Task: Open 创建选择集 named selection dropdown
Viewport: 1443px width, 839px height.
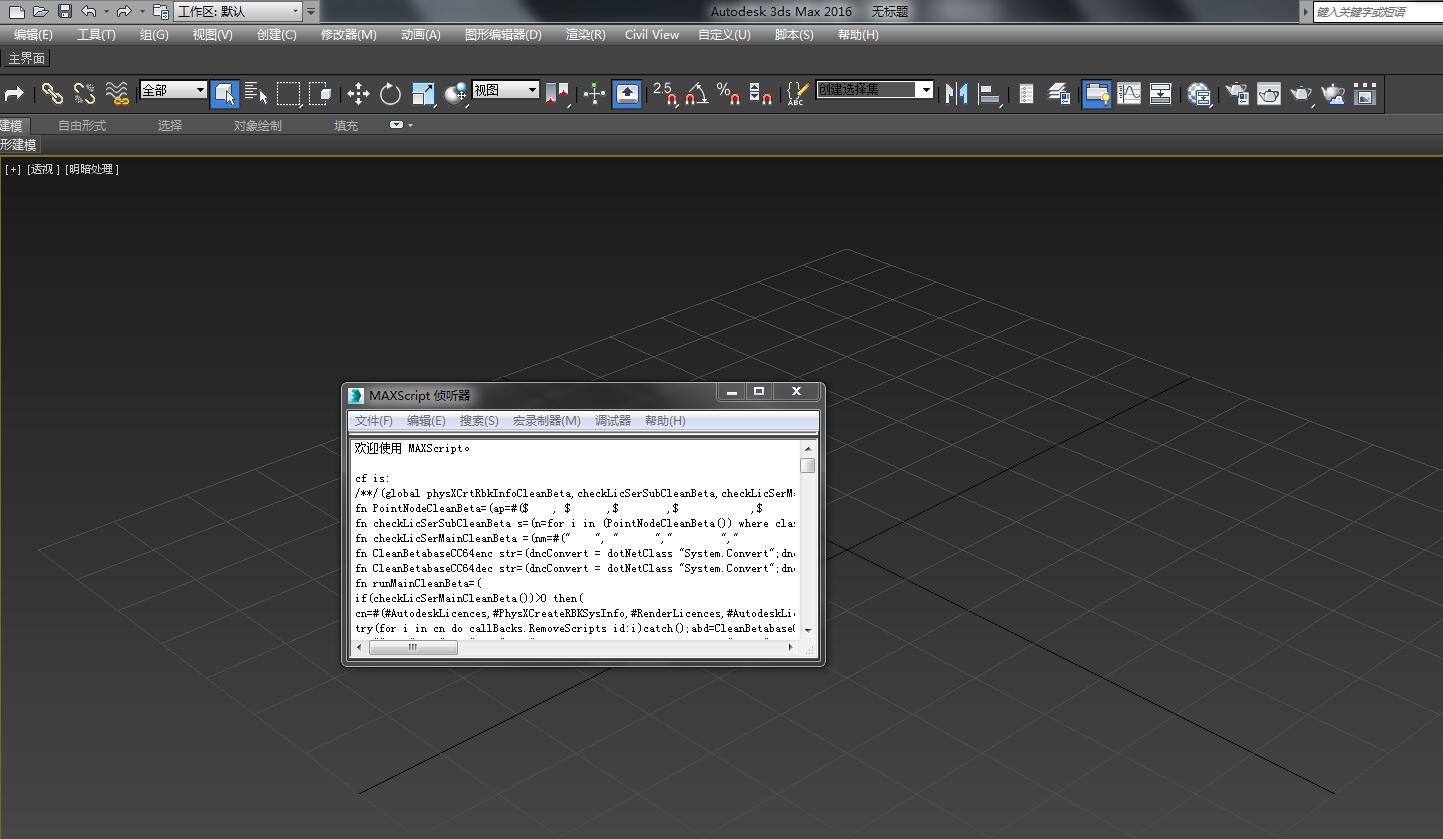Action: [x=875, y=90]
